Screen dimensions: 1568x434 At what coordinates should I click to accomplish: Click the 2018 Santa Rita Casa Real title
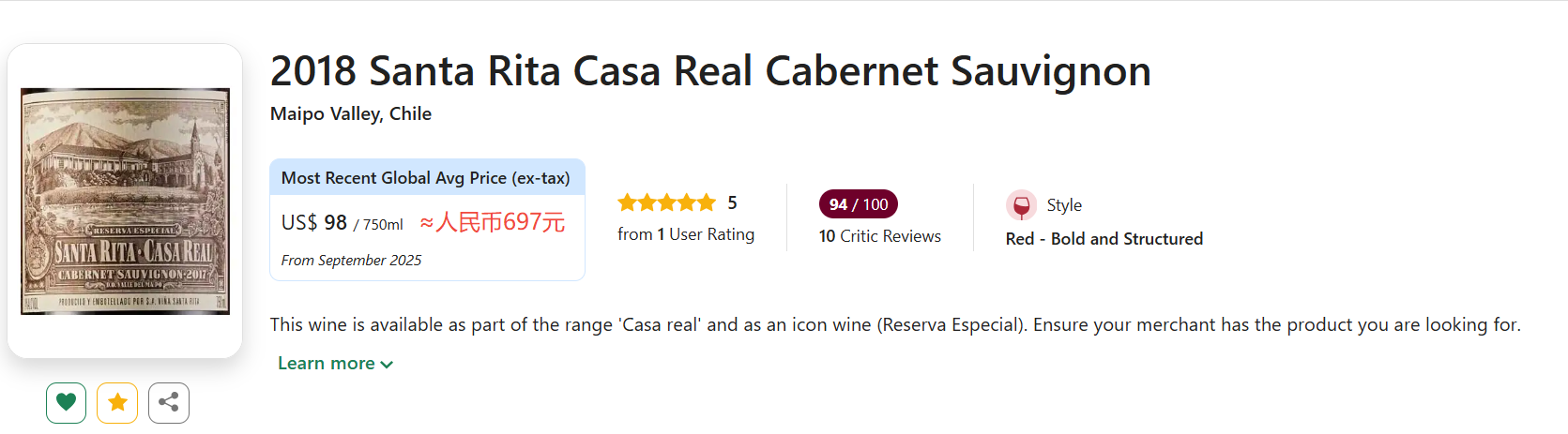710,71
